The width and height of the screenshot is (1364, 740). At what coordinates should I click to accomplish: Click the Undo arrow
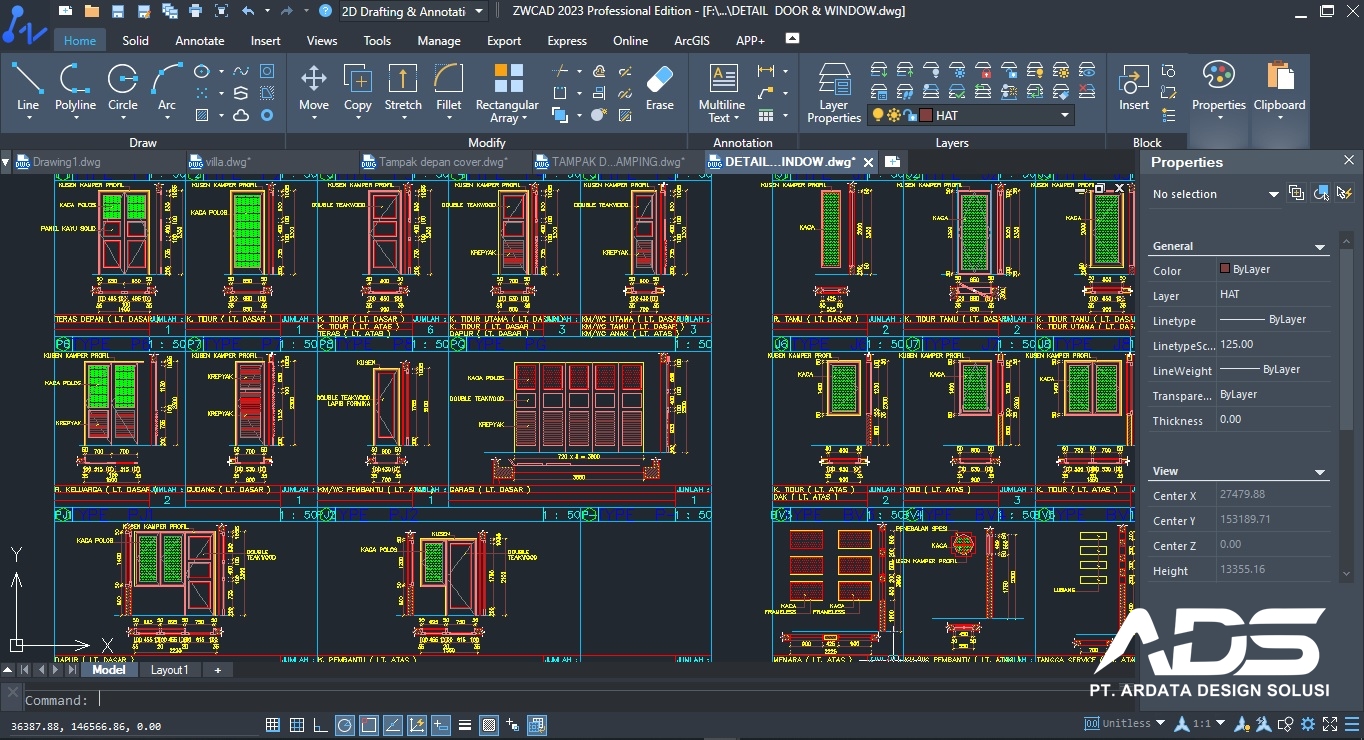248,11
